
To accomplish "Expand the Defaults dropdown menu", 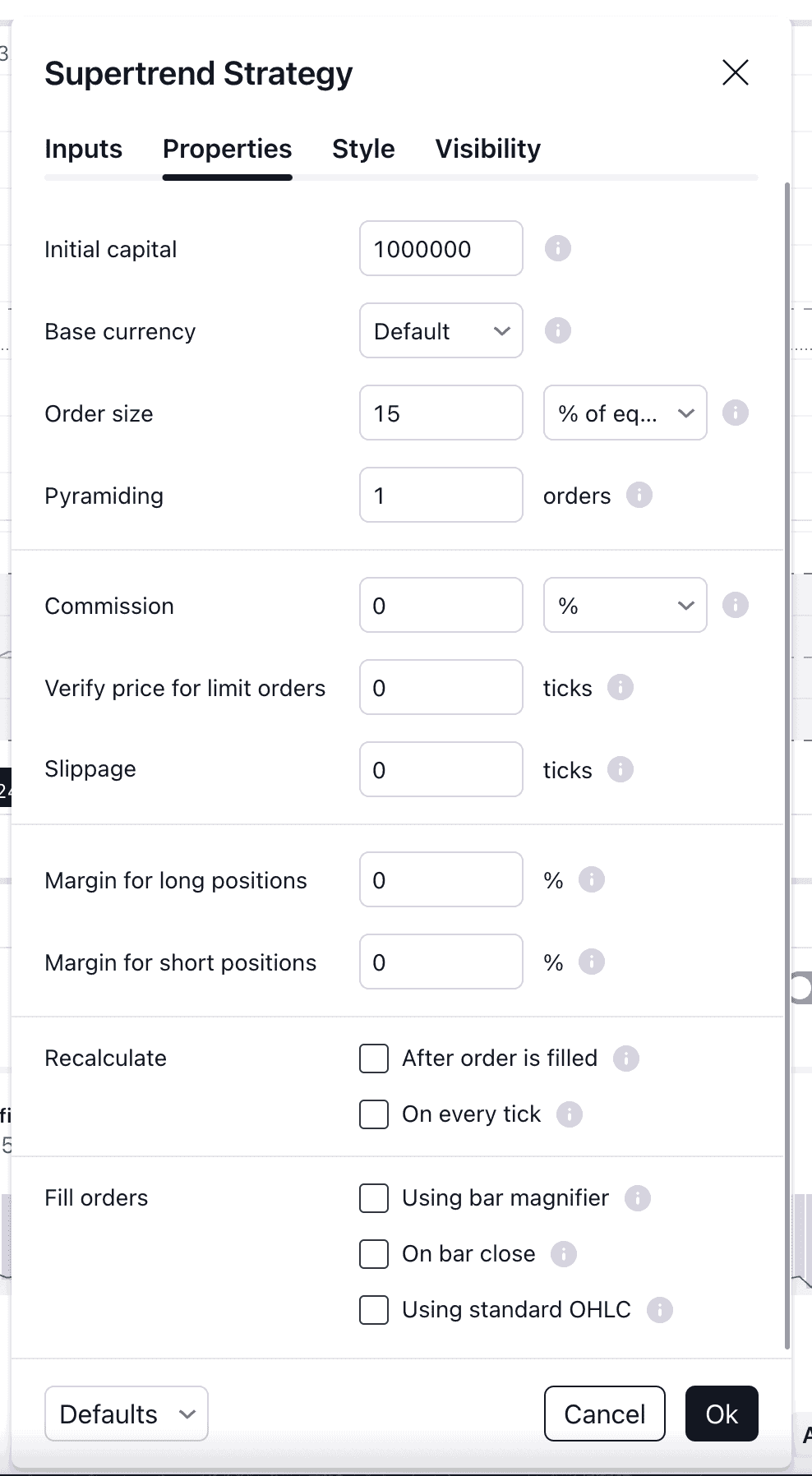I will click(x=127, y=1414).
